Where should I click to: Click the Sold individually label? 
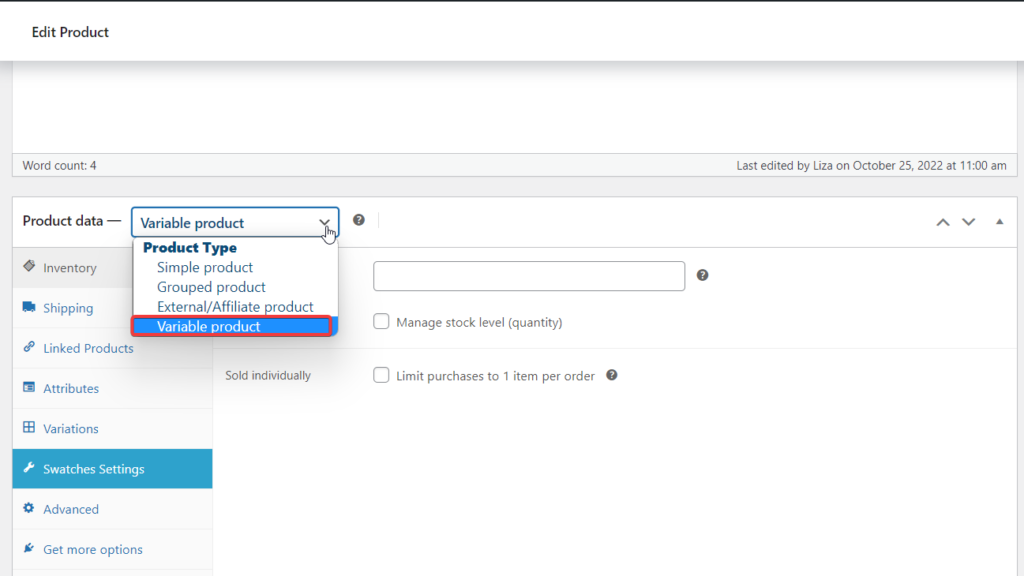(x=268, y=376)
